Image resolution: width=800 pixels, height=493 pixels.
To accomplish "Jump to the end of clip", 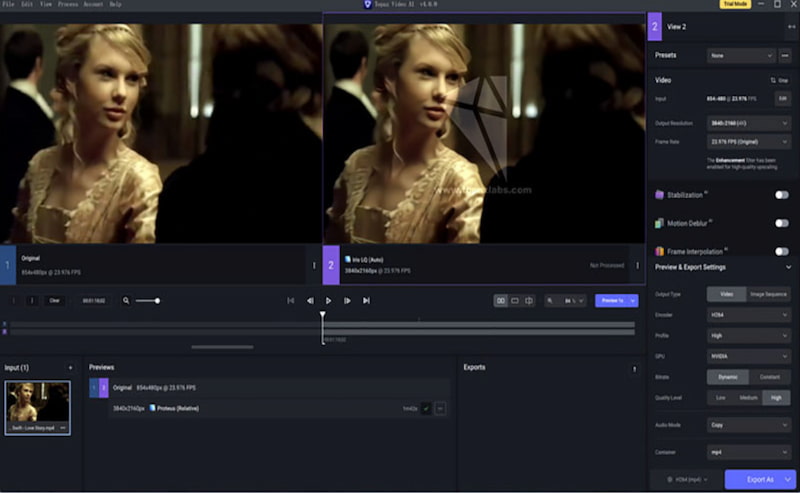I will tap(366, 300).
